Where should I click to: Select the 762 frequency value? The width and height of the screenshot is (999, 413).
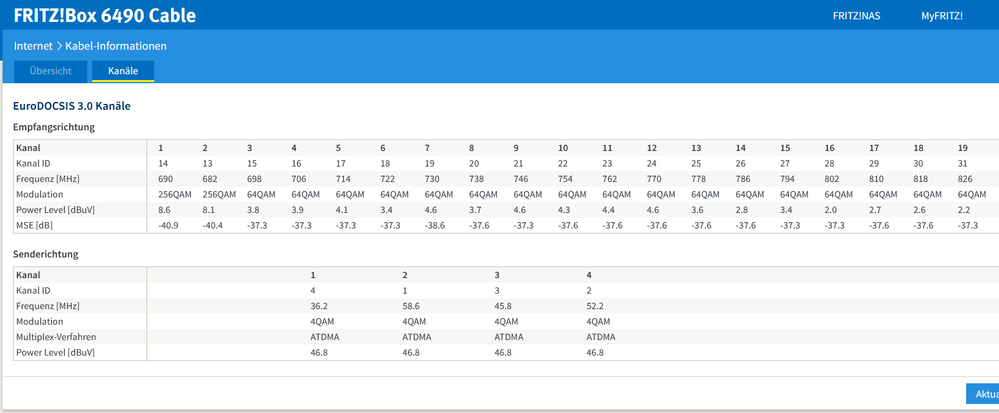pyautogui.click(x=610, y=179)
